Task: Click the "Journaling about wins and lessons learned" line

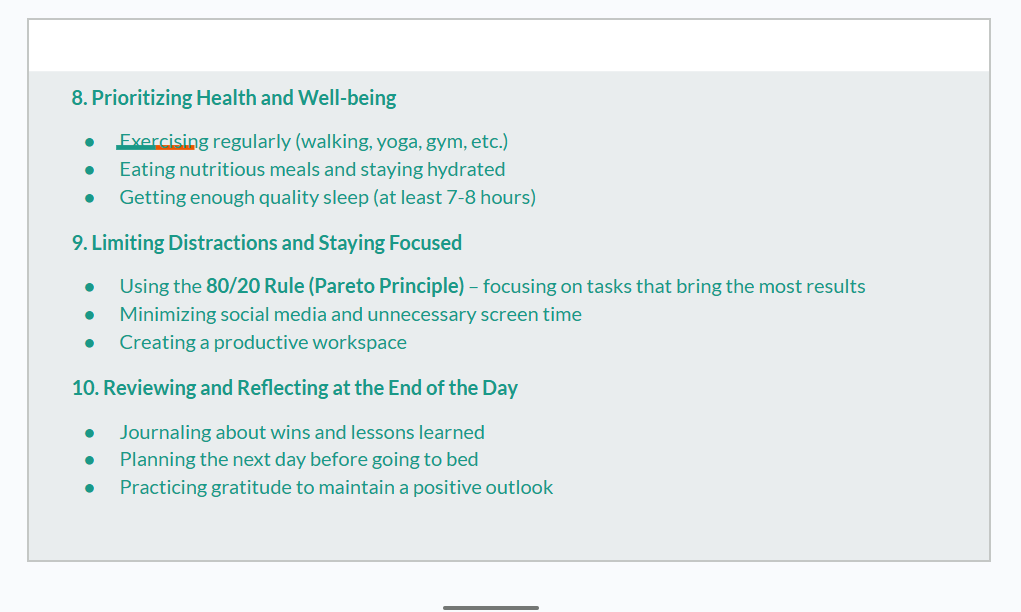Action: [302, 432]
